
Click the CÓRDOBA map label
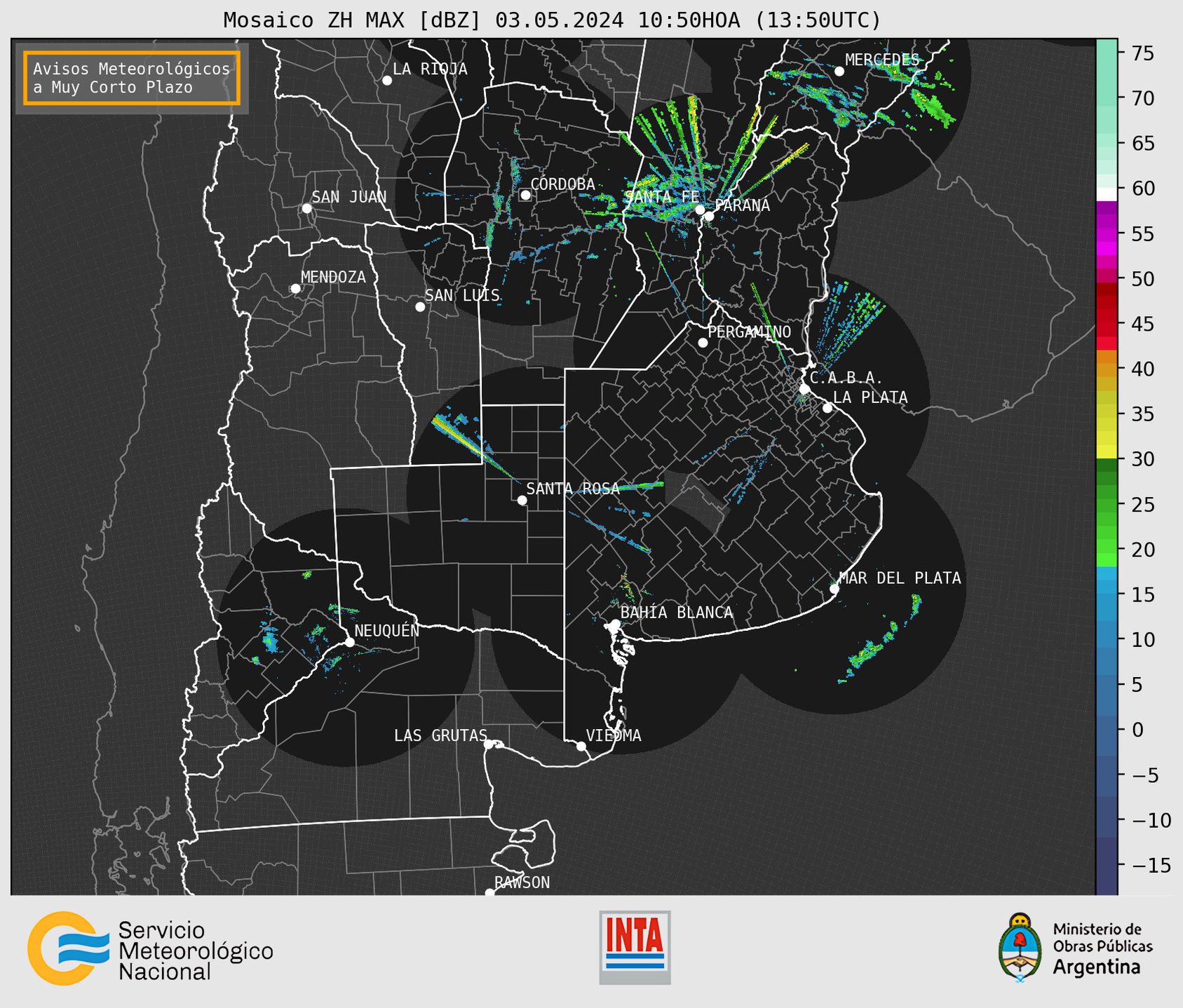562,184
